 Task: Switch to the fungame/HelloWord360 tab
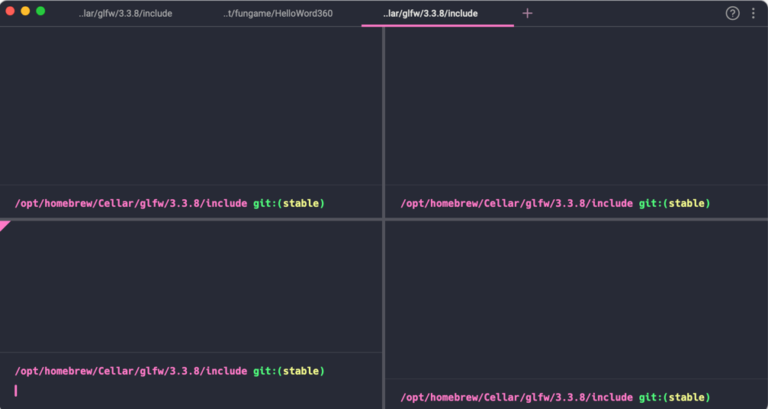point(278,13)
